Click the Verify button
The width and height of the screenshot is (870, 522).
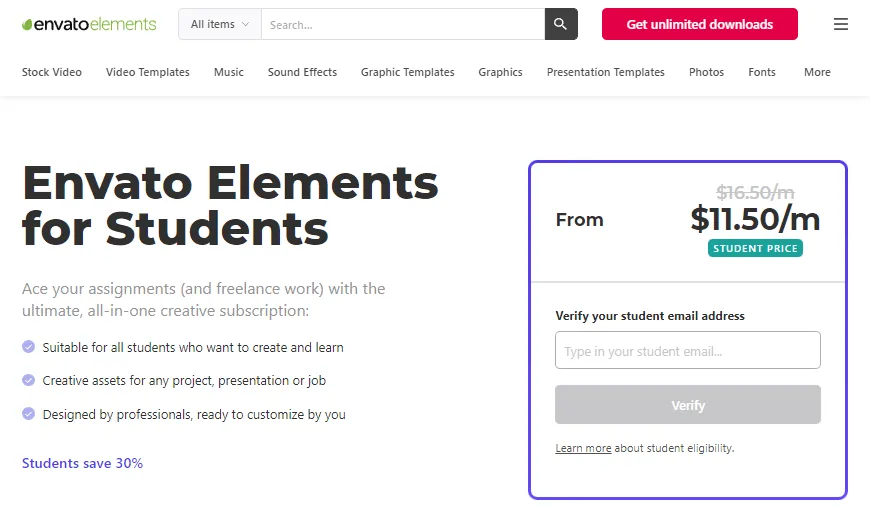click(687, 404)
